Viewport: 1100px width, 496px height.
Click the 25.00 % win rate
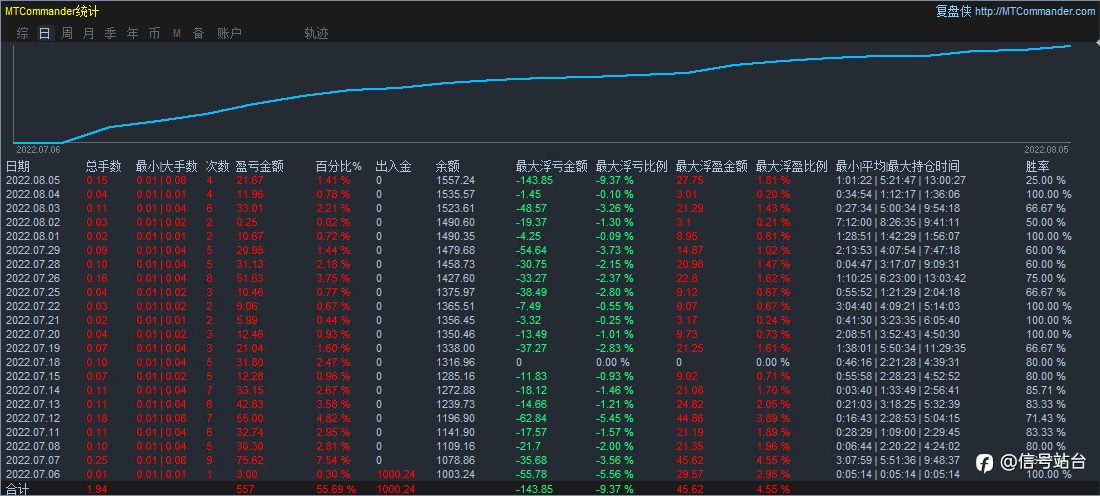pyautogui.click(x=1045, y=180)
